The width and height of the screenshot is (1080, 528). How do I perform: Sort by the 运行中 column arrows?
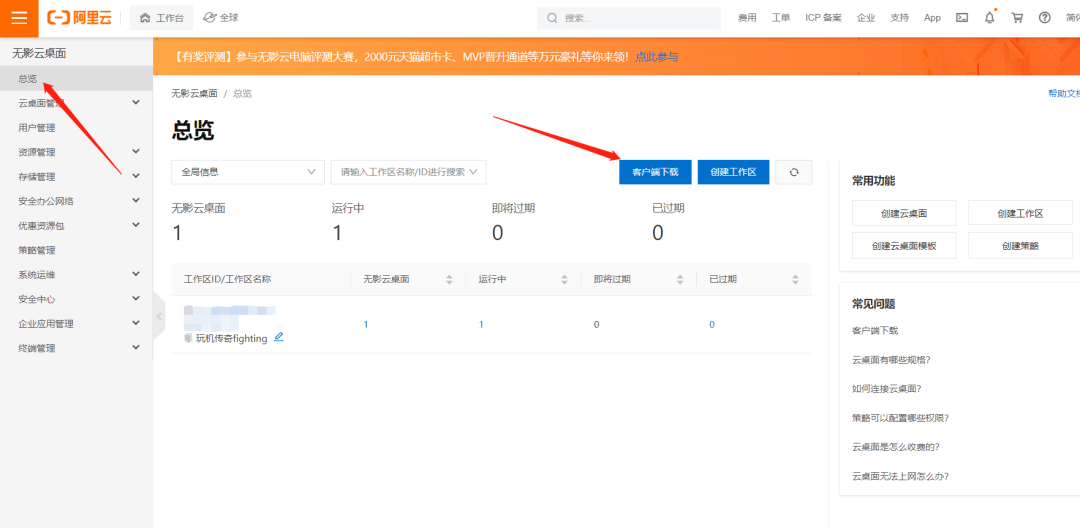pos(564,279)
